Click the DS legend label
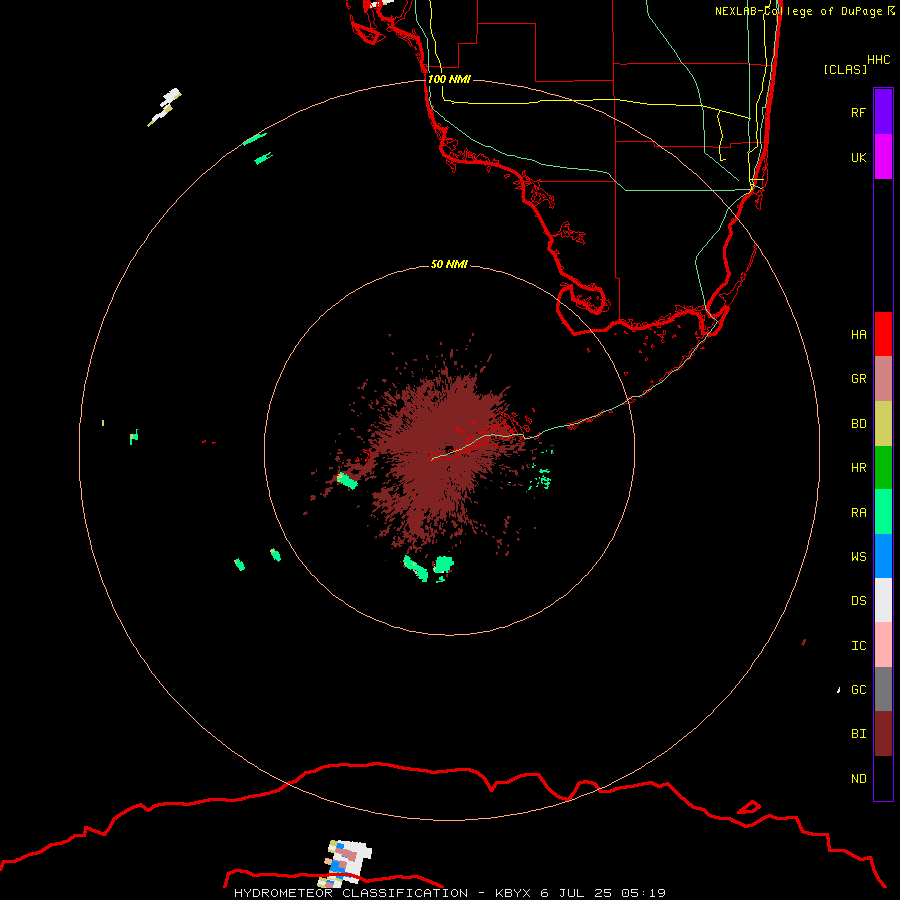Screen dimensions: 900x900 (x=858, y=601)
